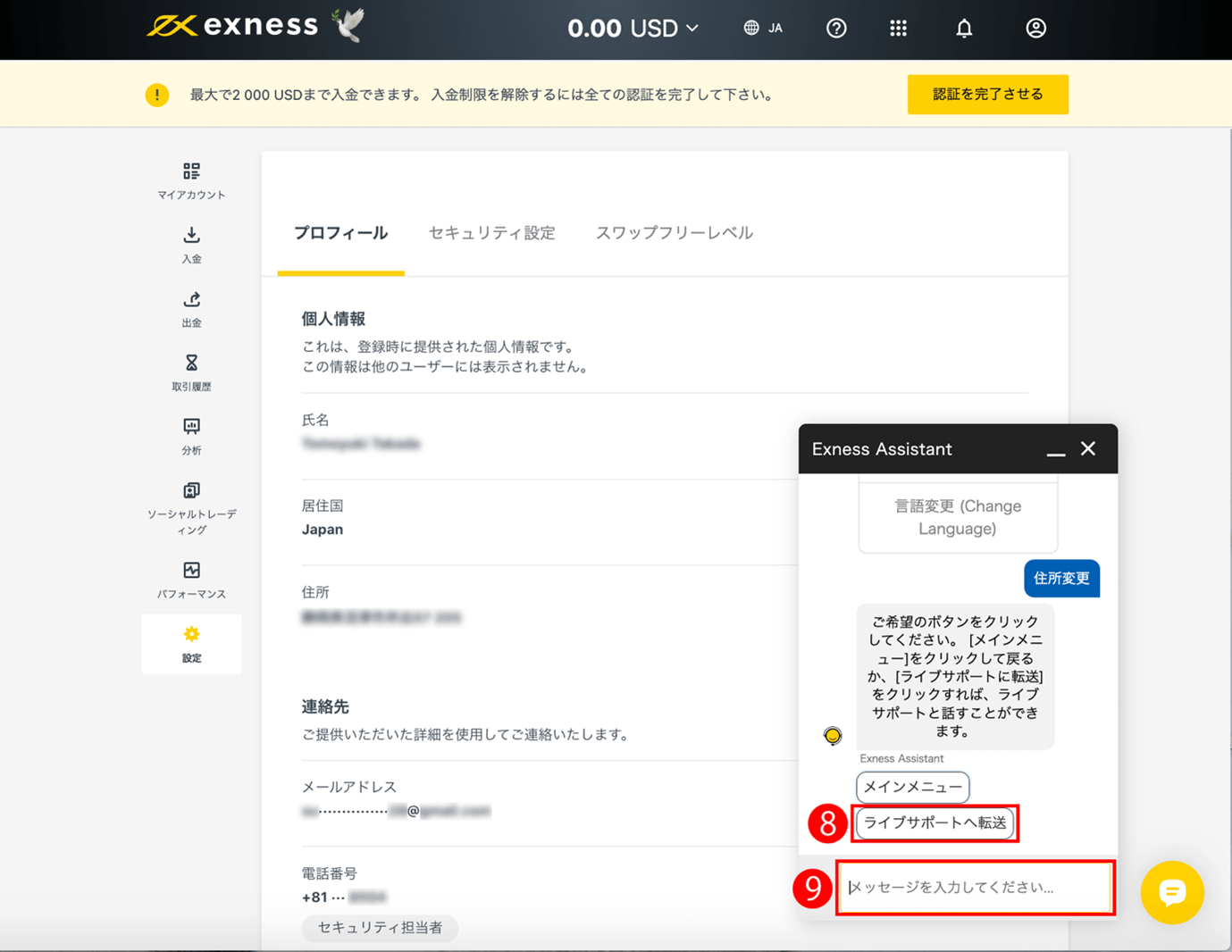
Task: Click the 住所 label
Action: point(315,592)
